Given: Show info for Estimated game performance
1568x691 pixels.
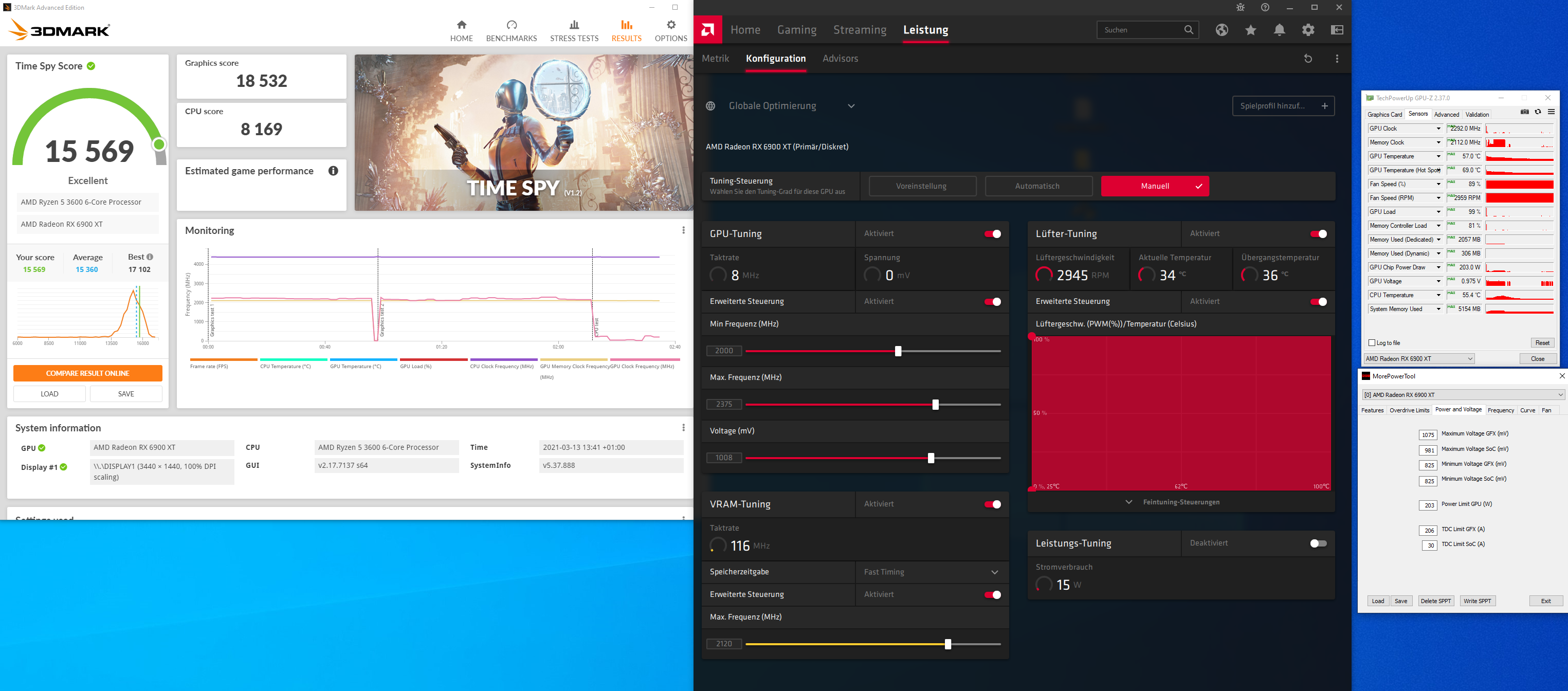Looking at the screenshot, I should pyautogui.click(x=333, y=171).
